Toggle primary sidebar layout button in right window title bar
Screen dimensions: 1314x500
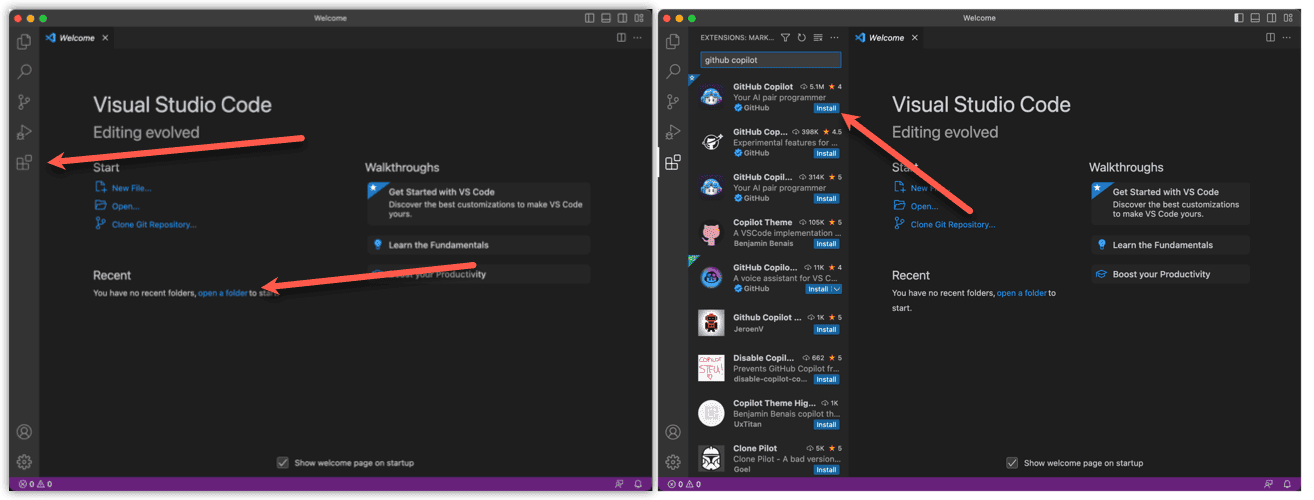[1239, 18]
